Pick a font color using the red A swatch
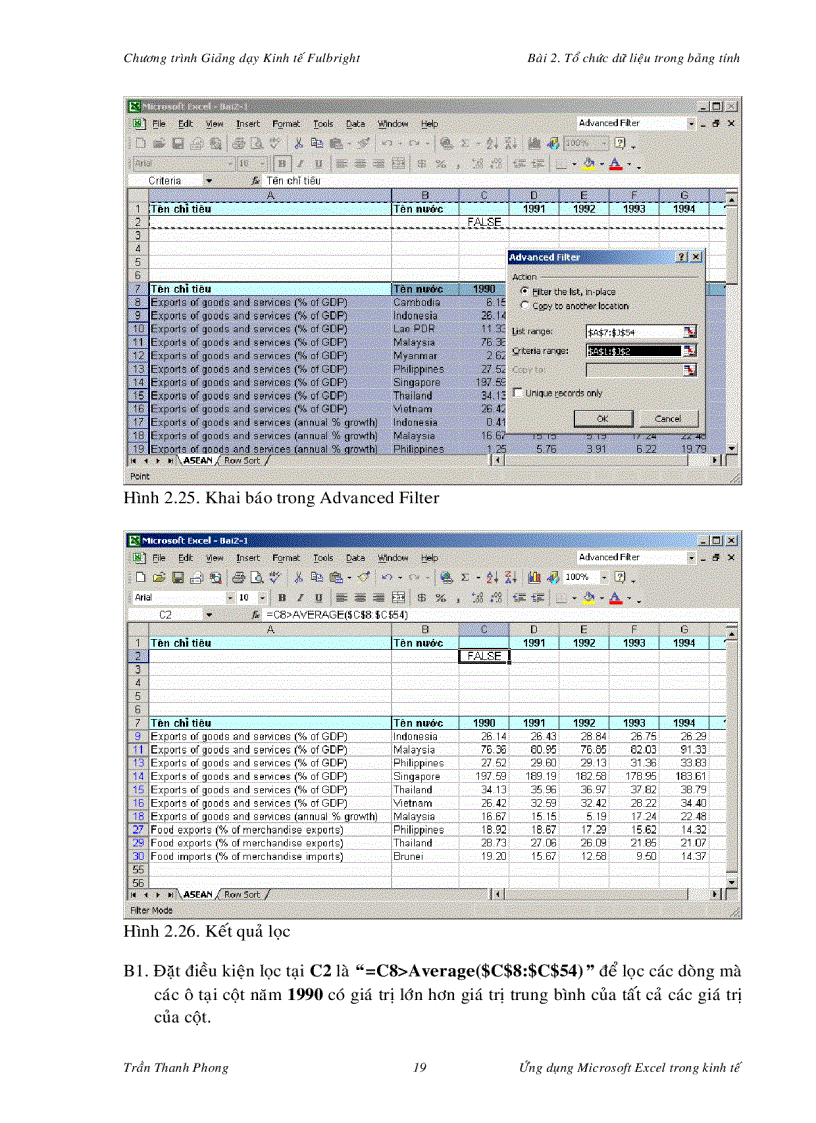The width and height of the screenshot is (816, 1123). tap(615, 163)
